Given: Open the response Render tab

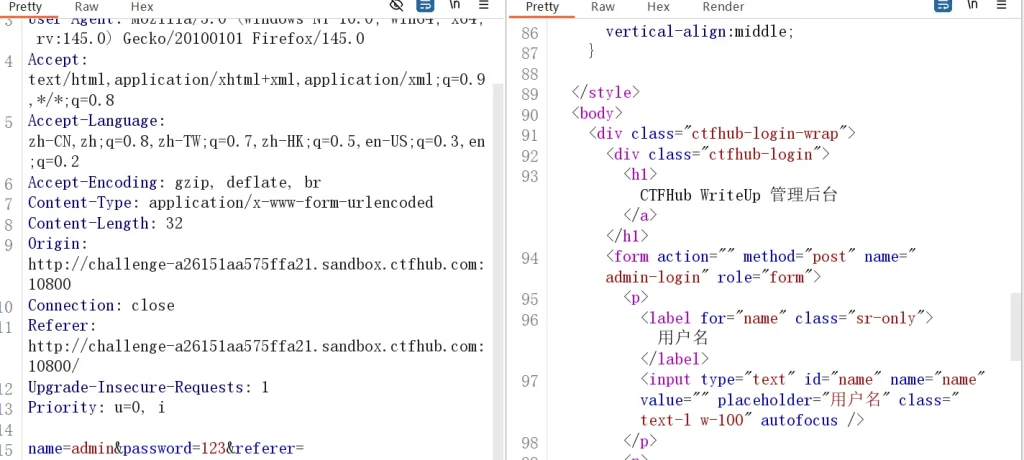Looking at the screenshot, I should 723,6.
